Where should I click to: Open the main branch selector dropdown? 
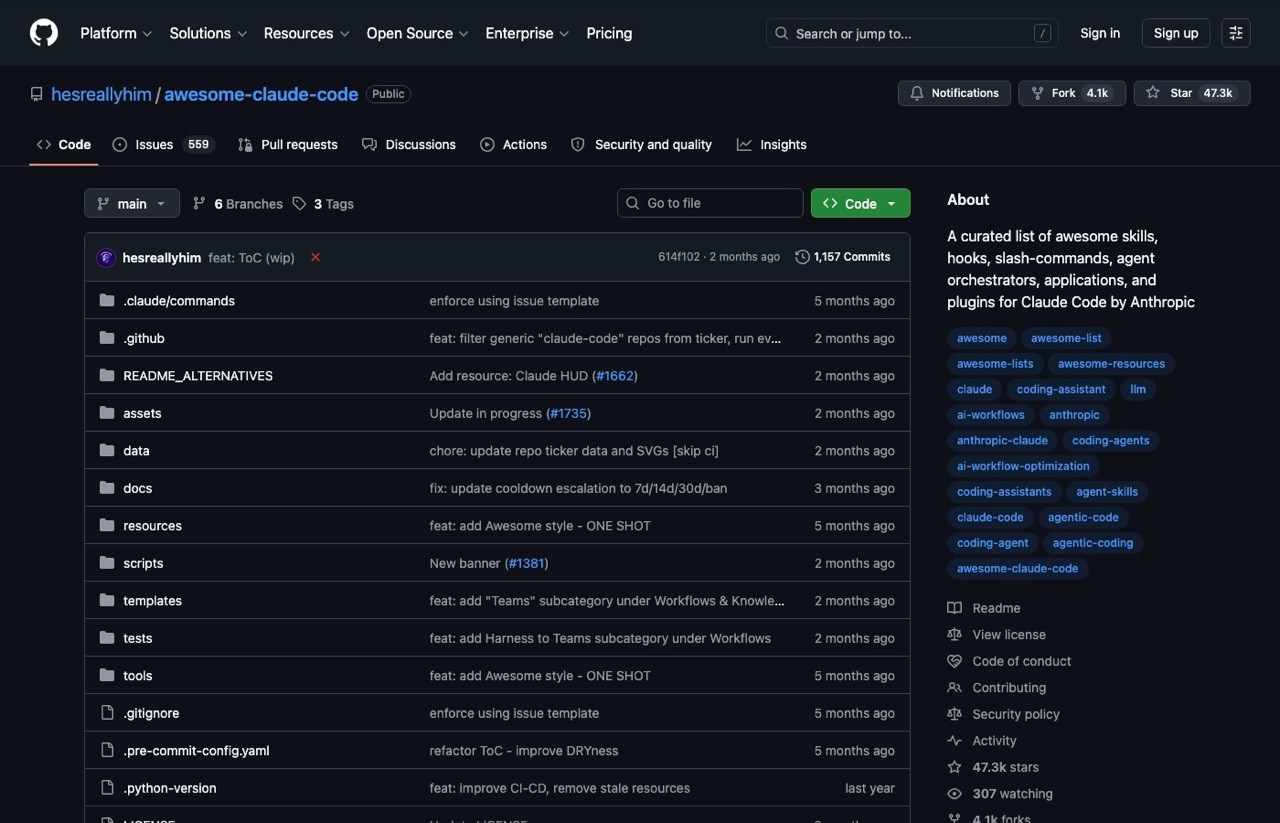(132, 203)
